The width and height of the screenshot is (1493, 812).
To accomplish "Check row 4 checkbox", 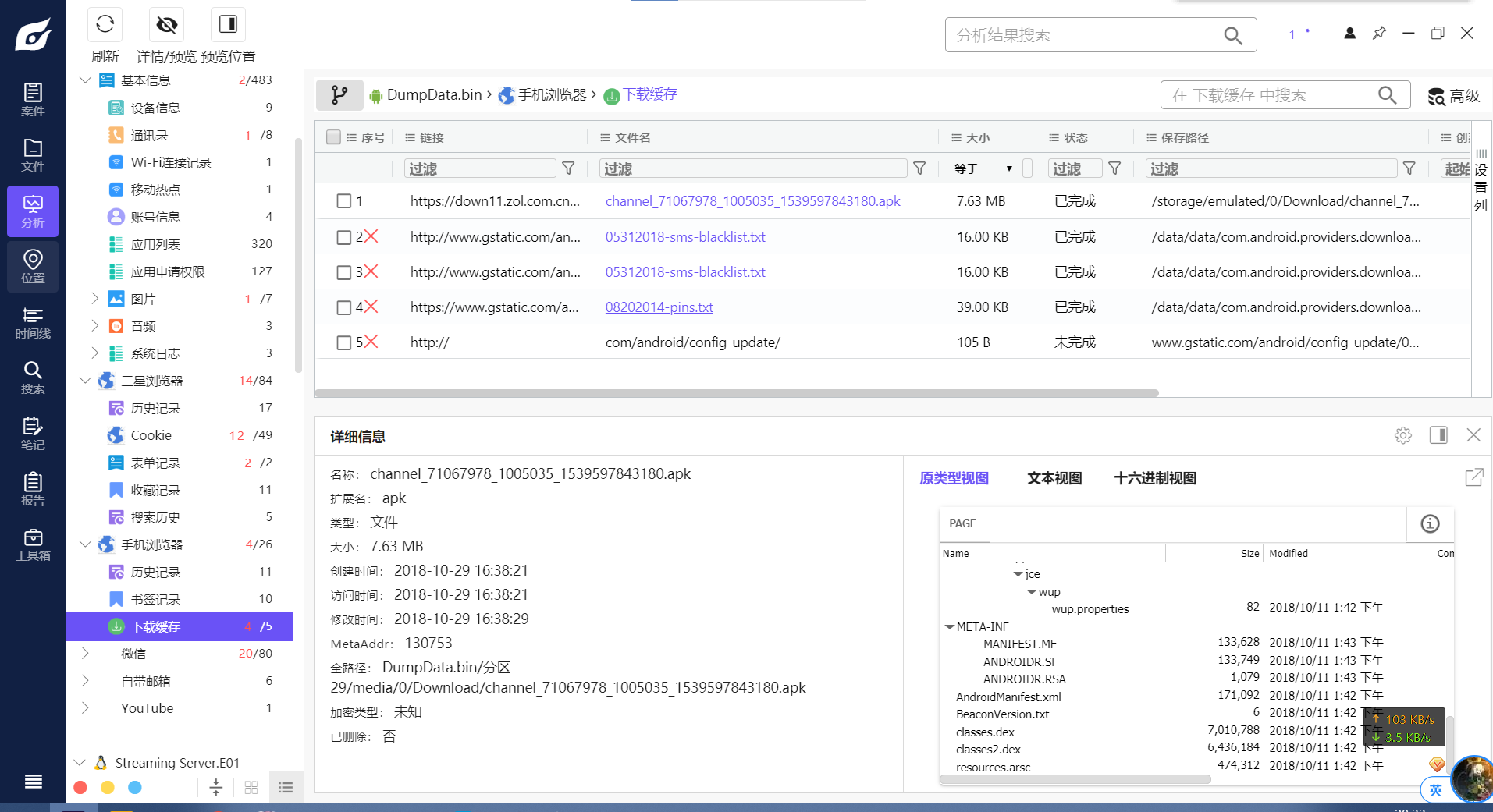I will pyautogui.click(x=343, y=307).
